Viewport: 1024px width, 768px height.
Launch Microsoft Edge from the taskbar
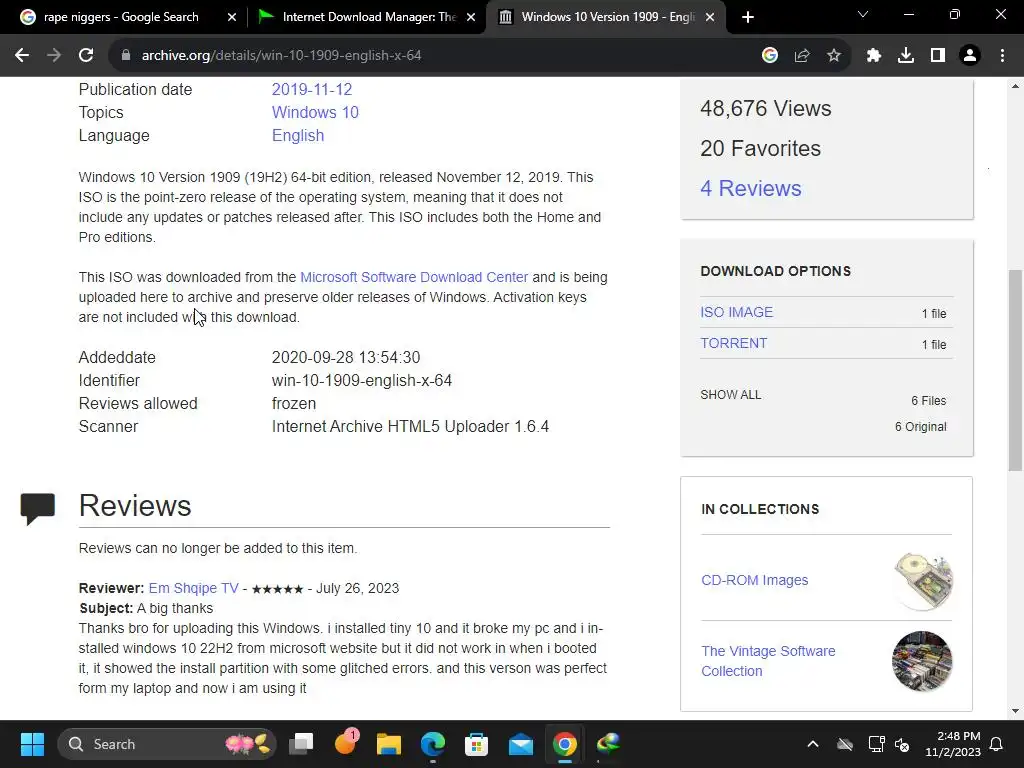[x=432, y=744]
